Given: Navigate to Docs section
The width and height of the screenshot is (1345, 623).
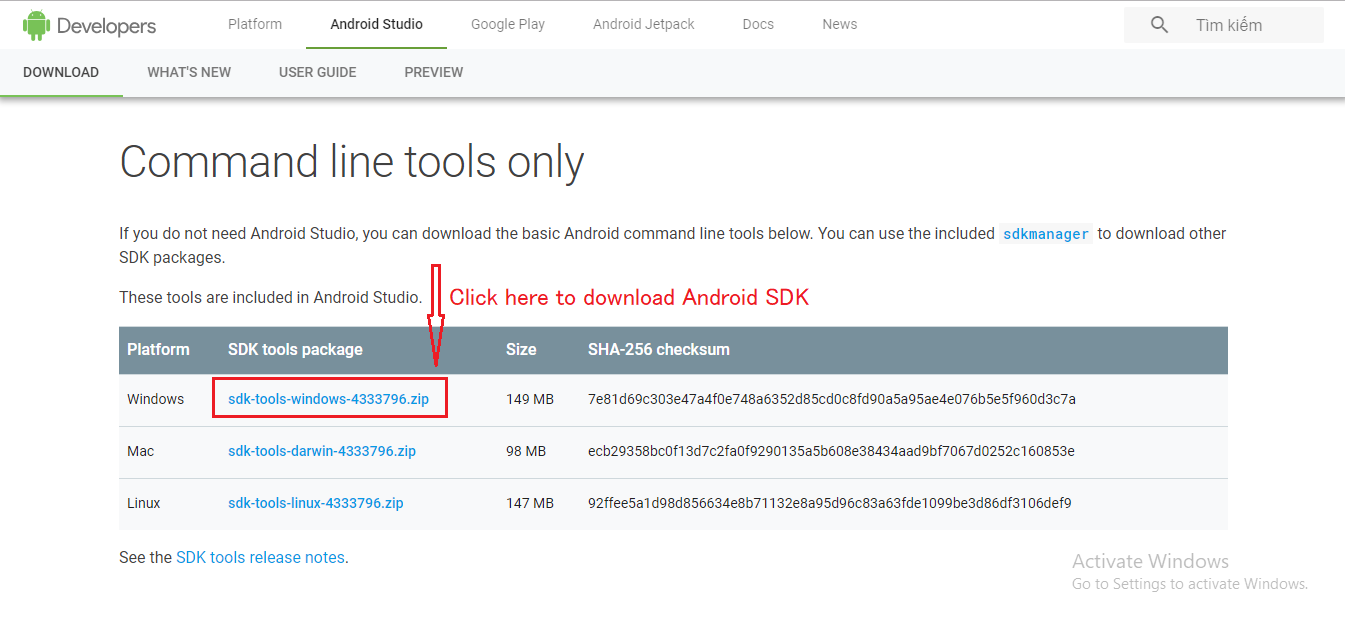Looking at the screenshot, I should (x=758, y=24).
